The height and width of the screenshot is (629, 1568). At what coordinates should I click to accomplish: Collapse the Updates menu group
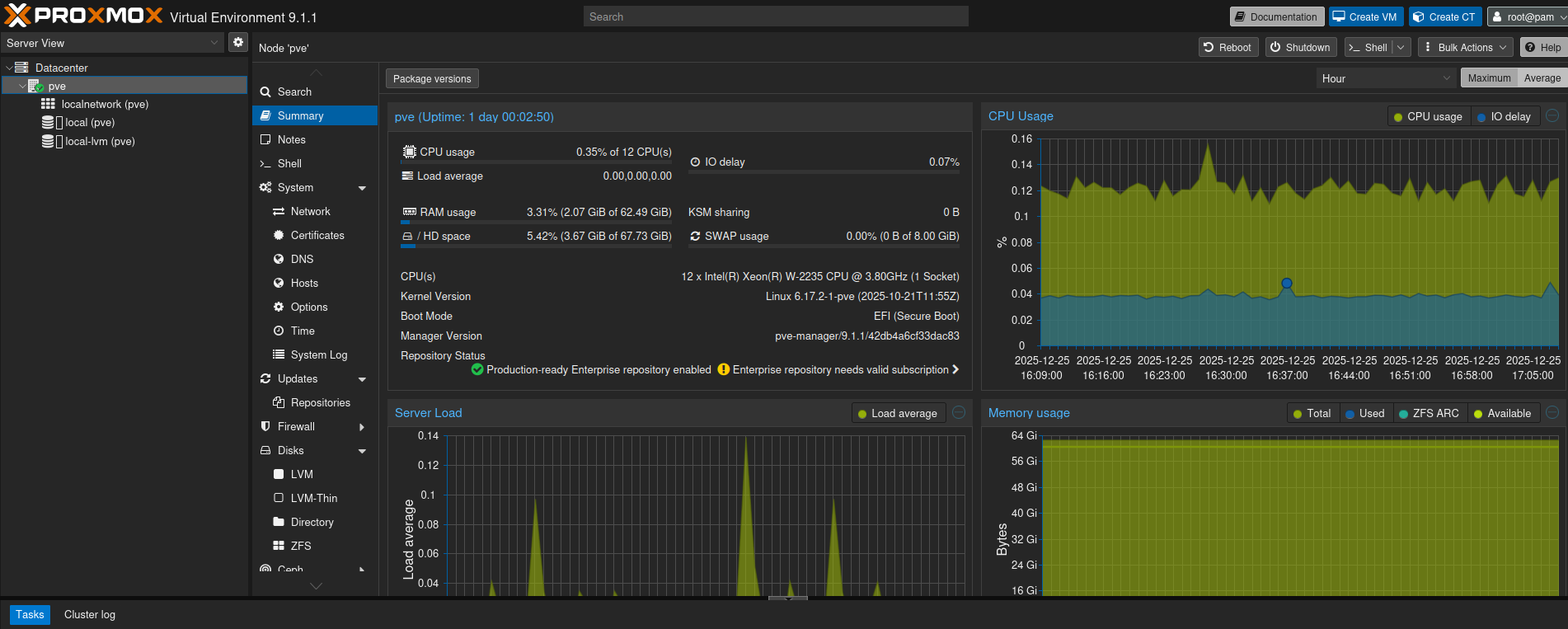pos(362,379)
